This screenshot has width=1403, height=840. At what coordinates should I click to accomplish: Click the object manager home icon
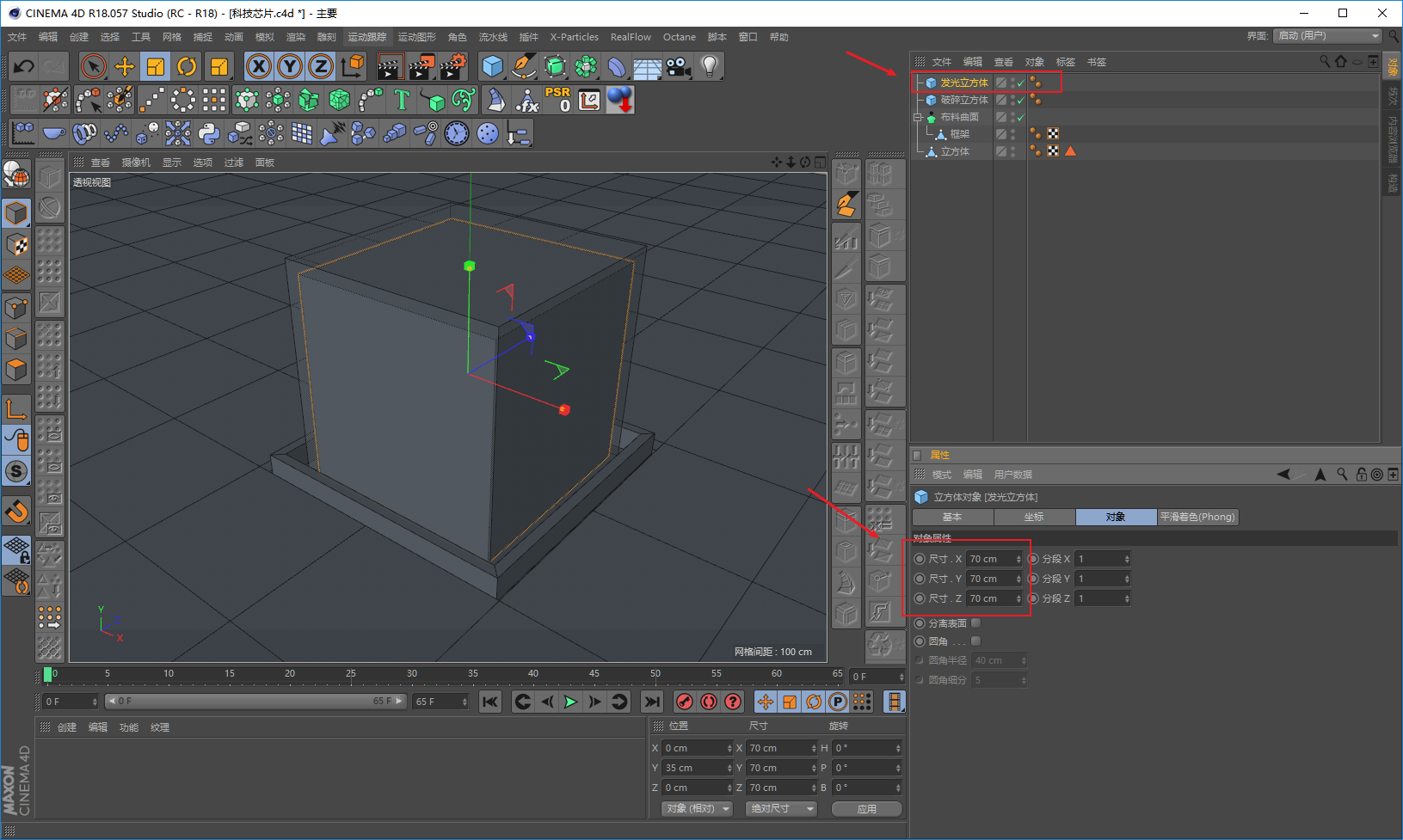coord(1340,61)
